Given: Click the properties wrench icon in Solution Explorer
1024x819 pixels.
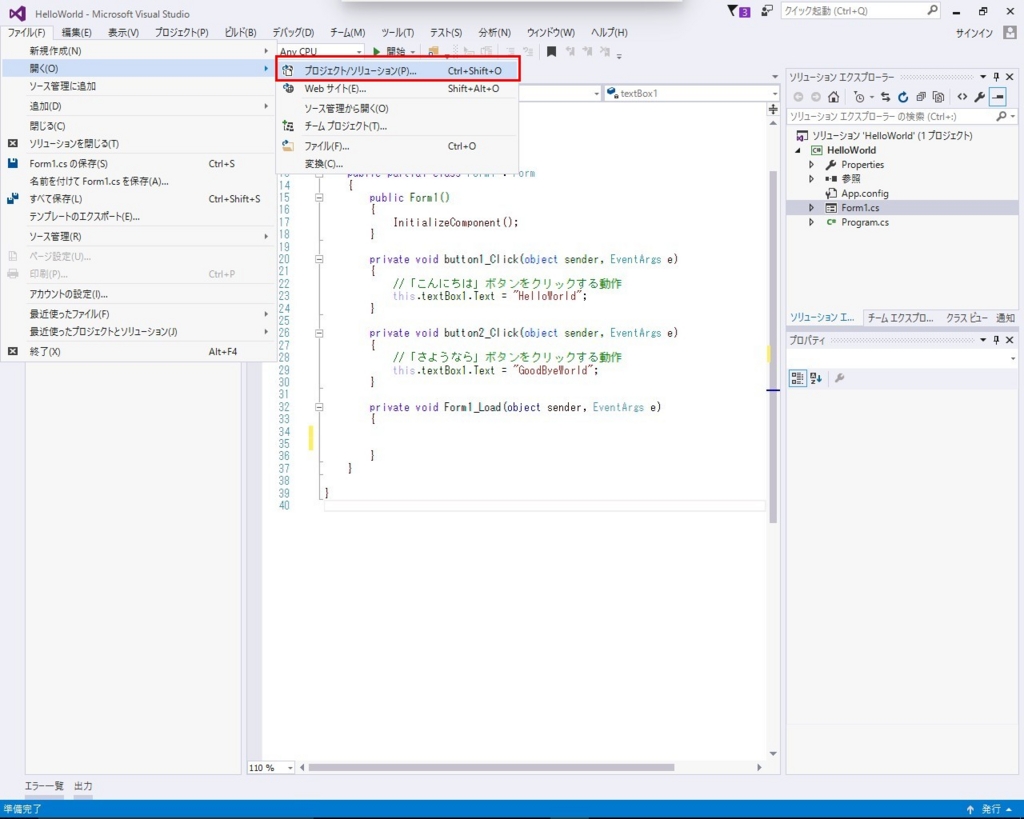Looking at the screenshot, I should pyautogui.click(x=980, y=97).
